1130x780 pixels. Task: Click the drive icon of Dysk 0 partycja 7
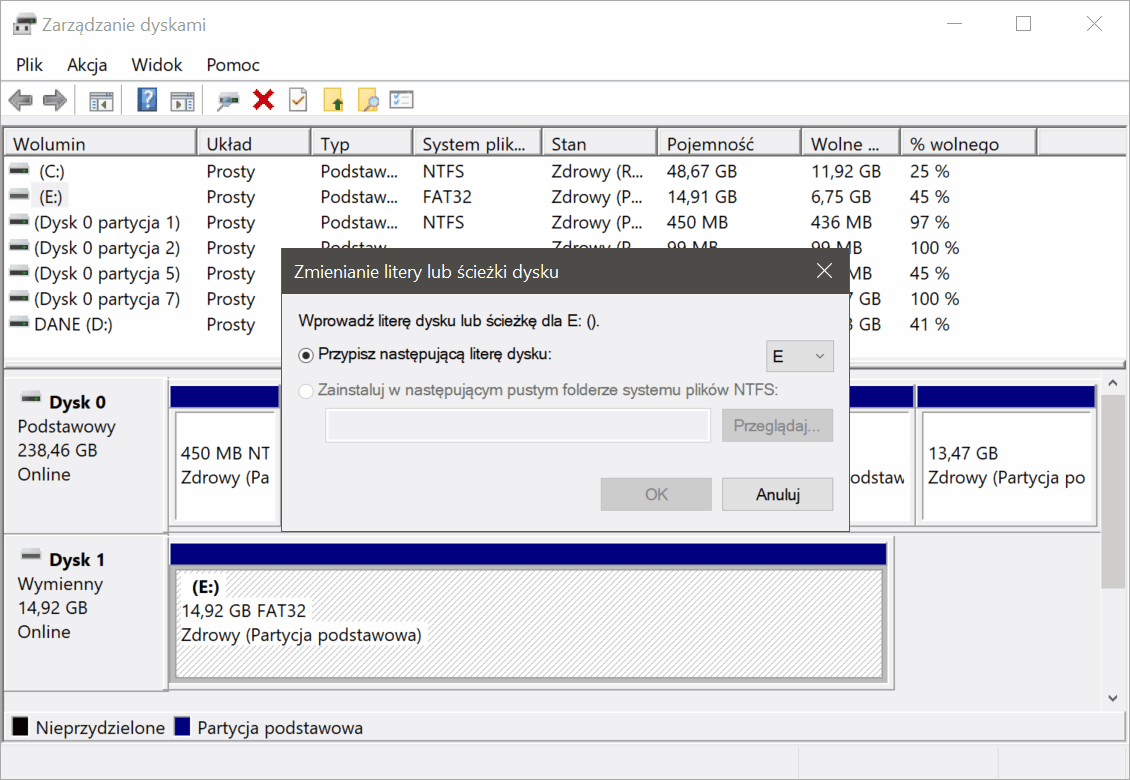(19, 298)
